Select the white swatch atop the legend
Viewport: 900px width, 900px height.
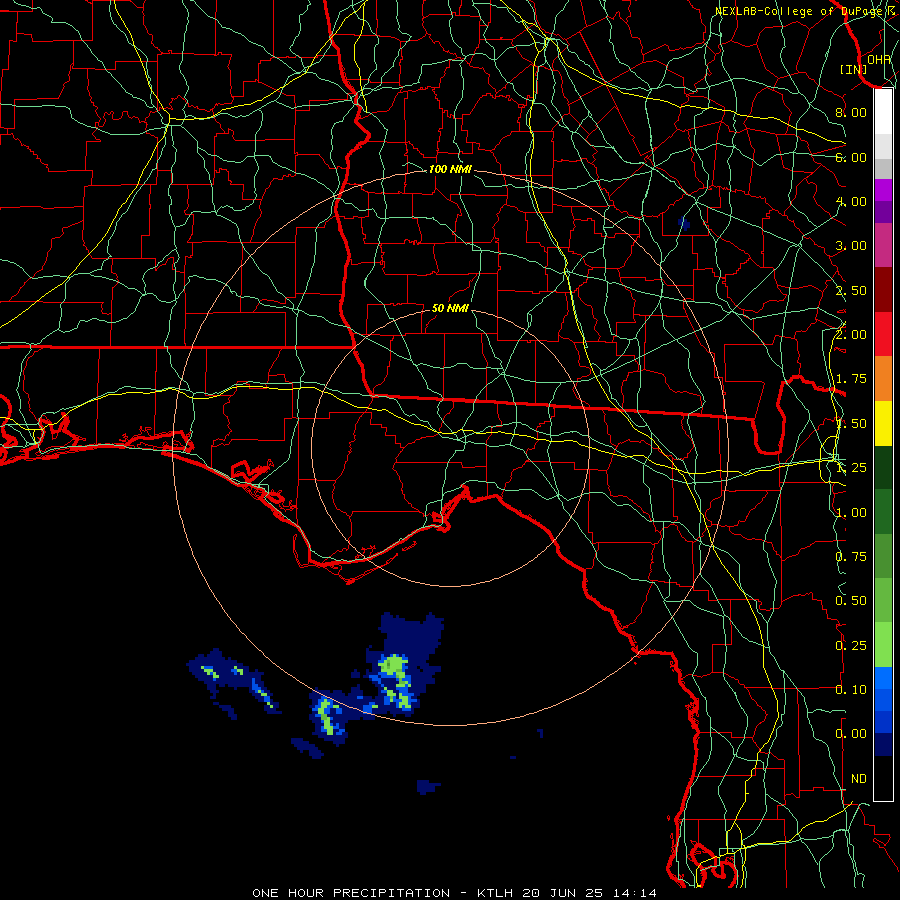coord(883,111)
